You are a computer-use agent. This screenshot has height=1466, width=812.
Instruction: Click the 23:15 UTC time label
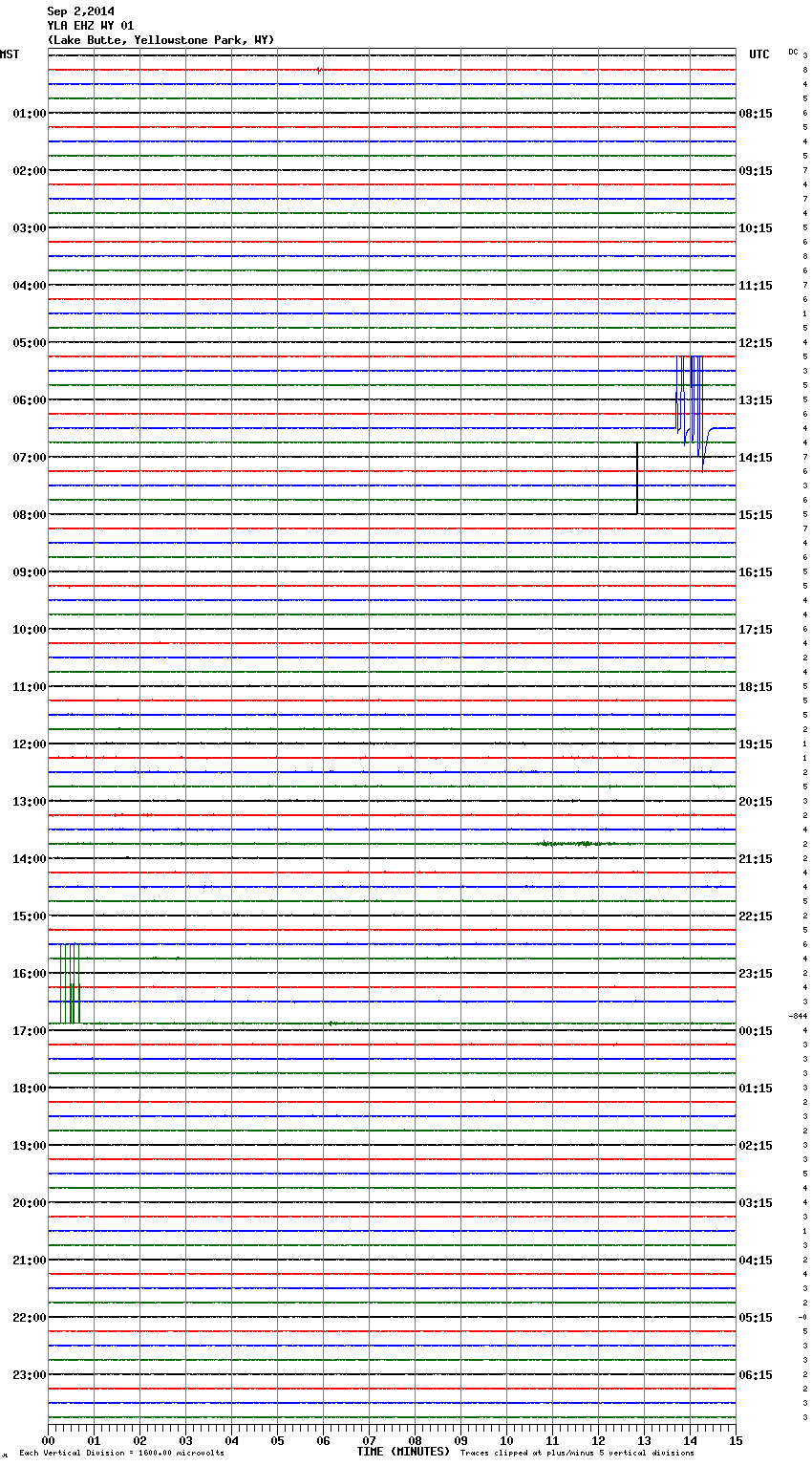coord(756,974)
